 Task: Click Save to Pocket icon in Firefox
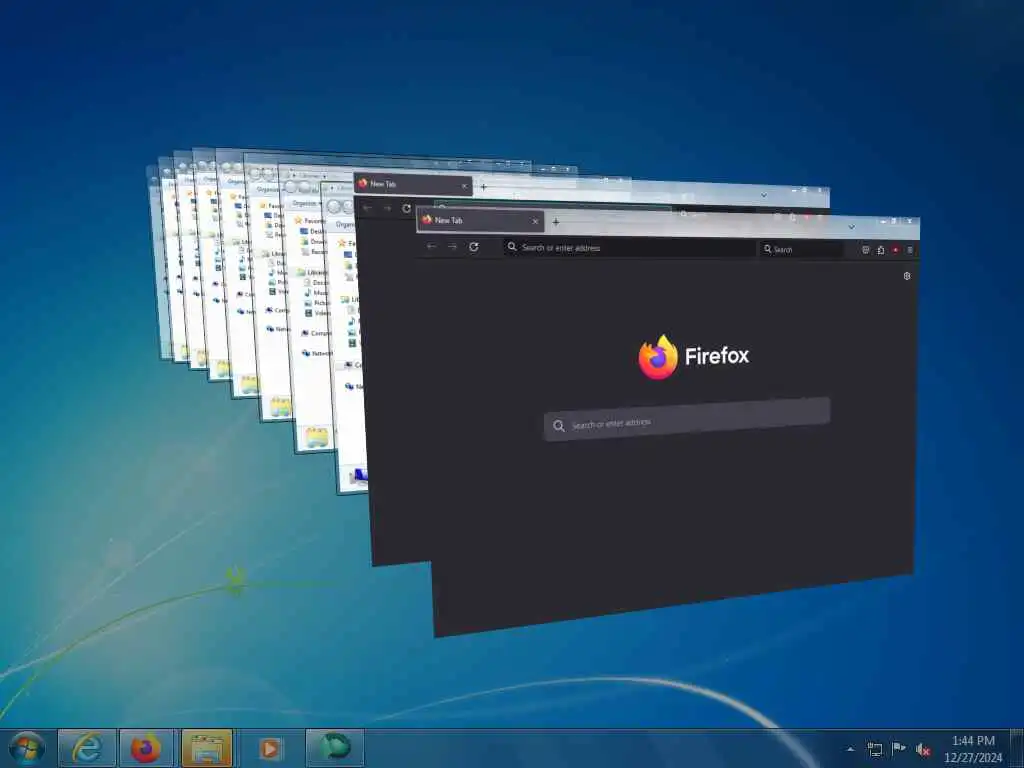point(865,250)
